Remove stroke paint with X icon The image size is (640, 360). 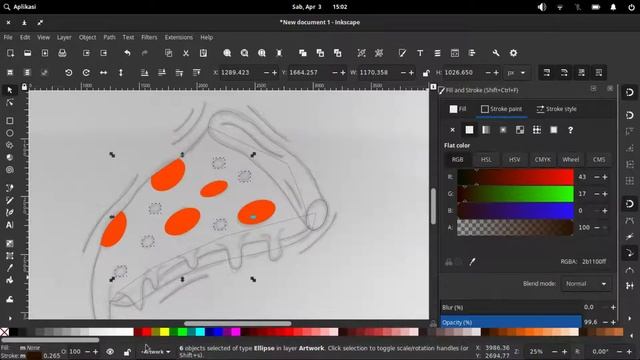pyautogui.click(x=452, y=130)
